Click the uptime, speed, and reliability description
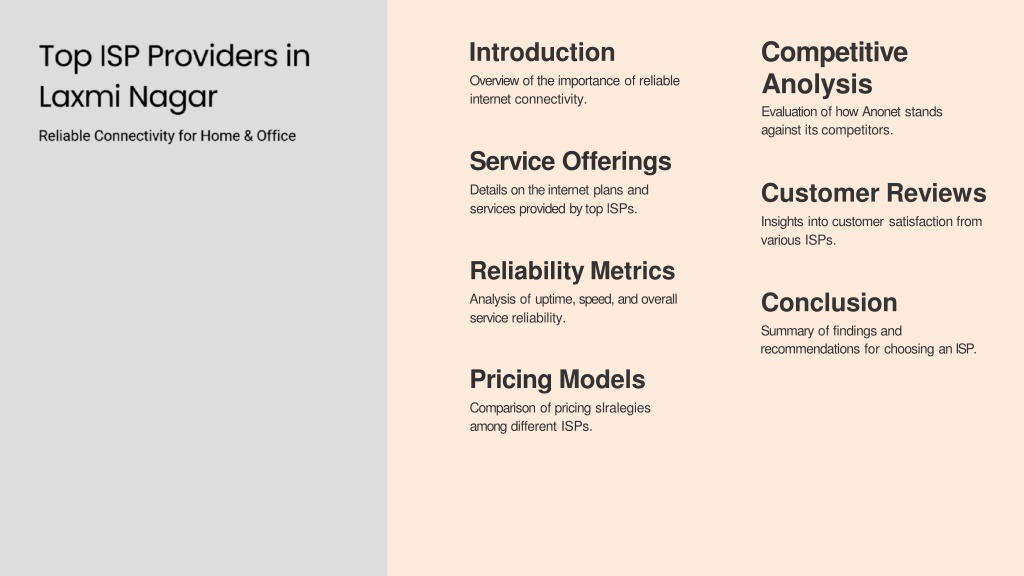1024x576 pixels. [x=573, y=308]
